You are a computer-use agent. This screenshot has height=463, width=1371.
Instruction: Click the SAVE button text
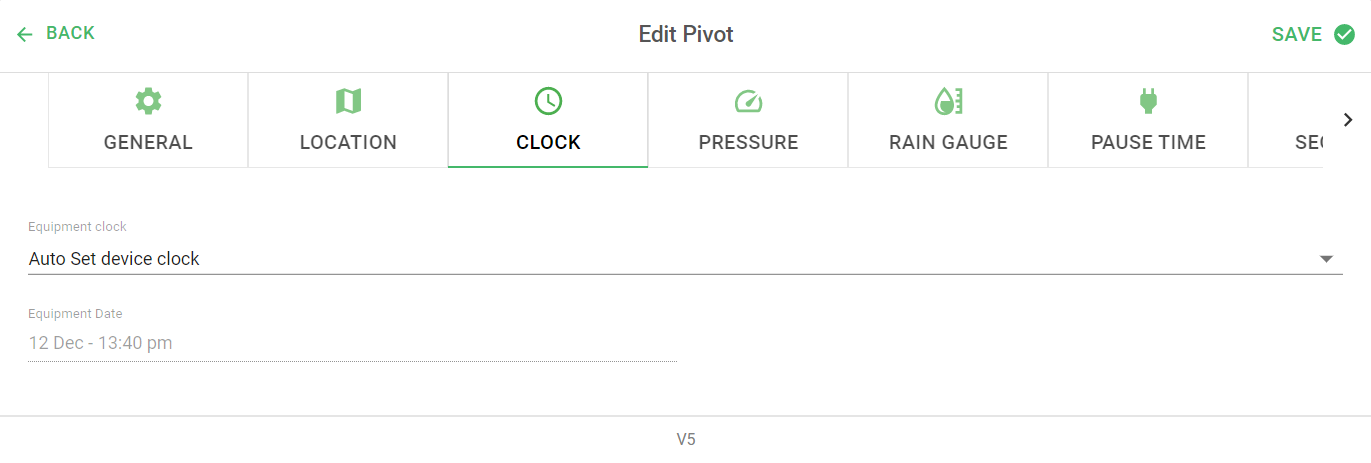(1297, 35)
